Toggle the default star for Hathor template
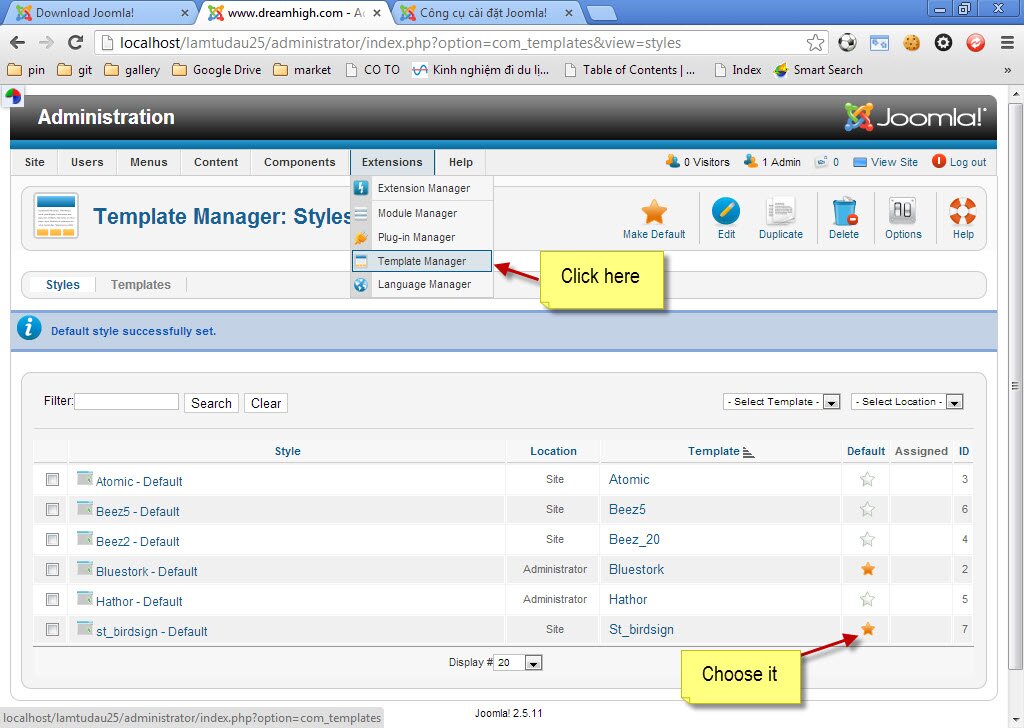1024x728 pixels. click(865, 599)
